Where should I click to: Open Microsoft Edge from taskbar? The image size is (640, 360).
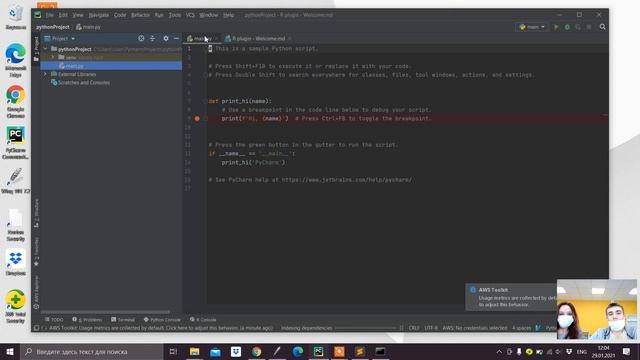[x=298, y=351]
